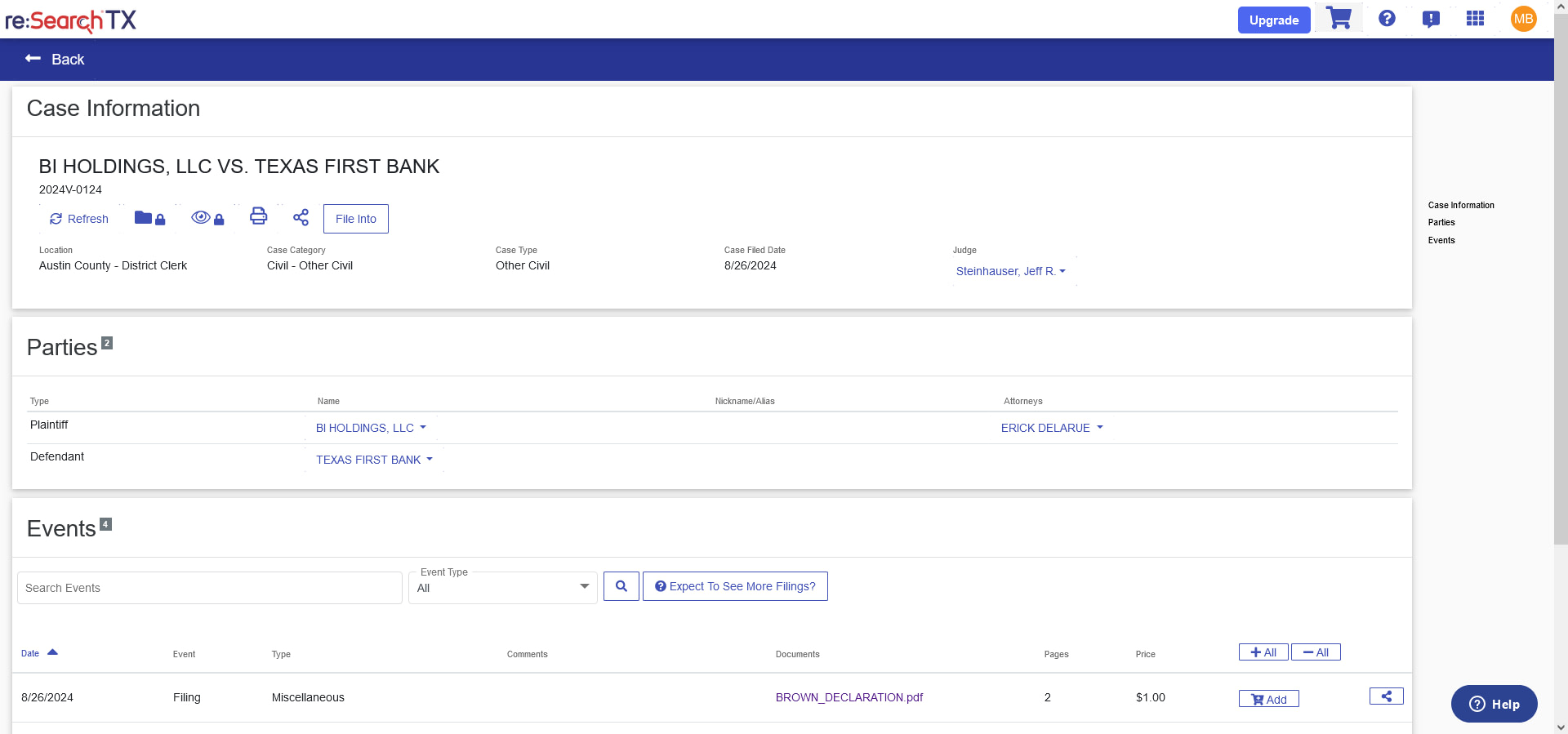Click the Upgrade button

pyautogui.click(x=1274, y=20)
